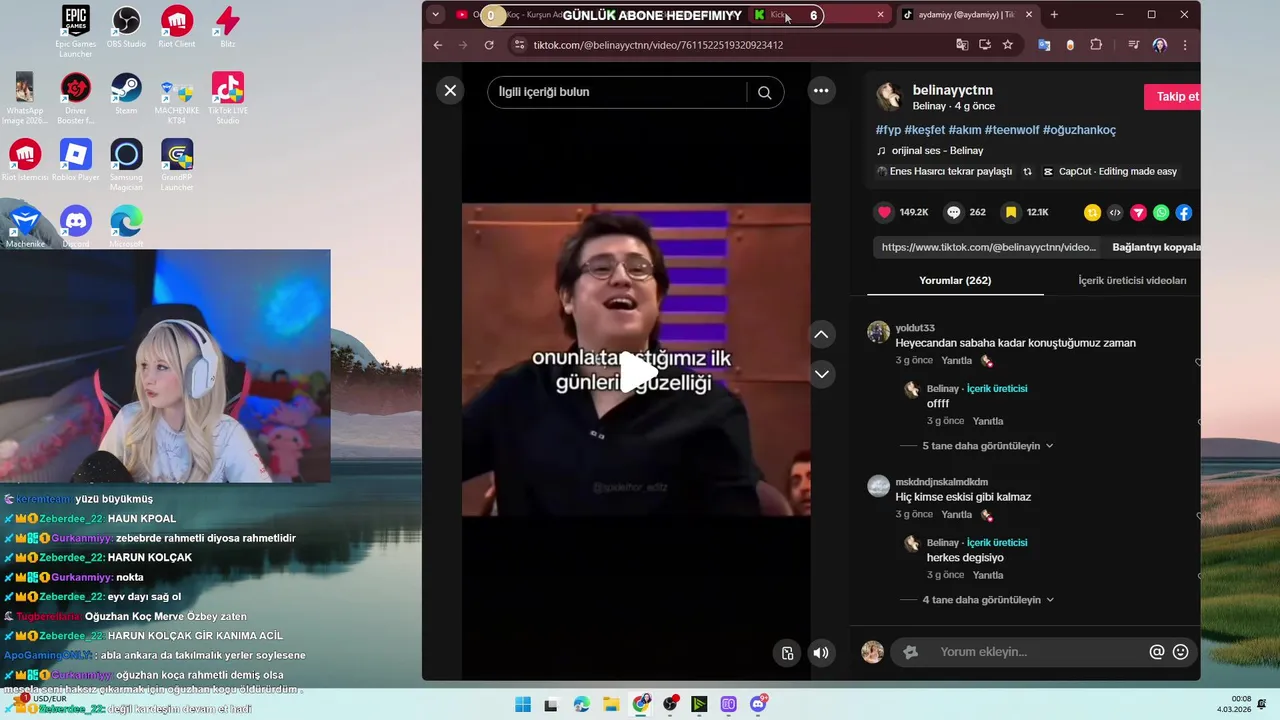
Task: Open the Chrome extensions puzzle icon
Action: tap(1096, 45)
